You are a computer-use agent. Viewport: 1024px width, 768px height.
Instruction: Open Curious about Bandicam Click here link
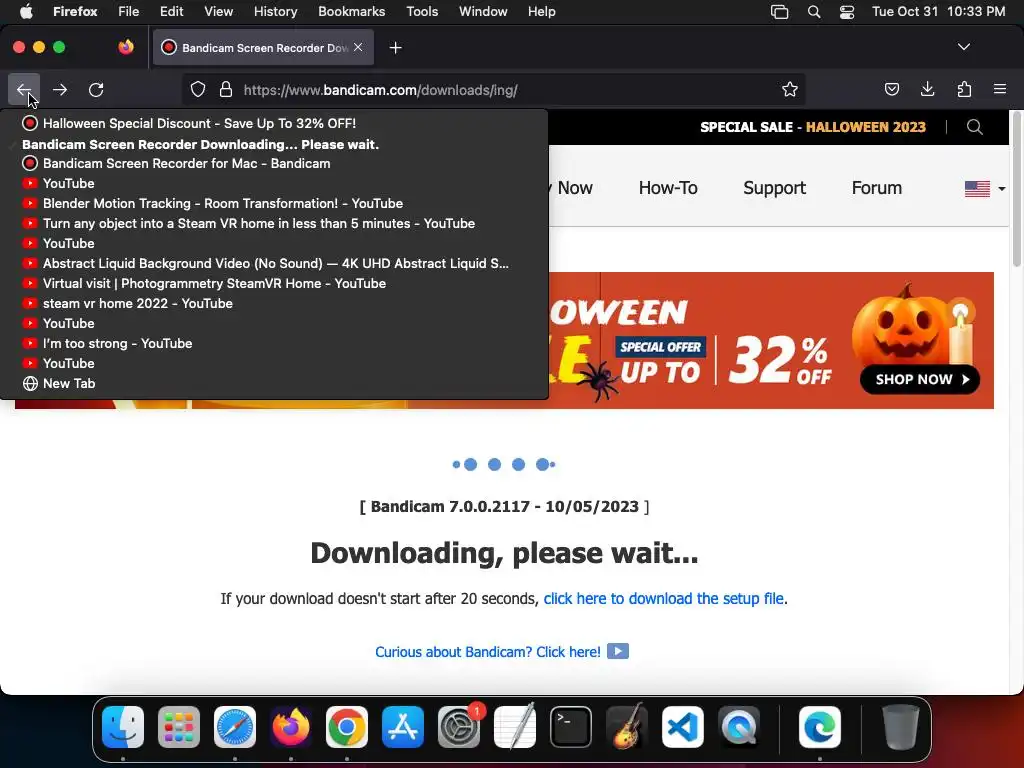click(x=488, y=652)
